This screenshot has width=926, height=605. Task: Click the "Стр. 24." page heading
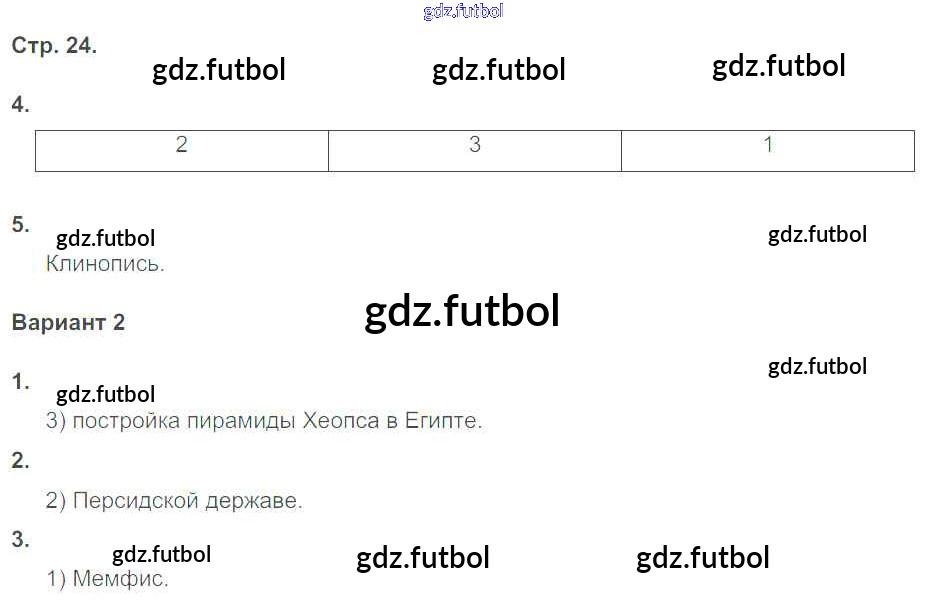[54, 46]
